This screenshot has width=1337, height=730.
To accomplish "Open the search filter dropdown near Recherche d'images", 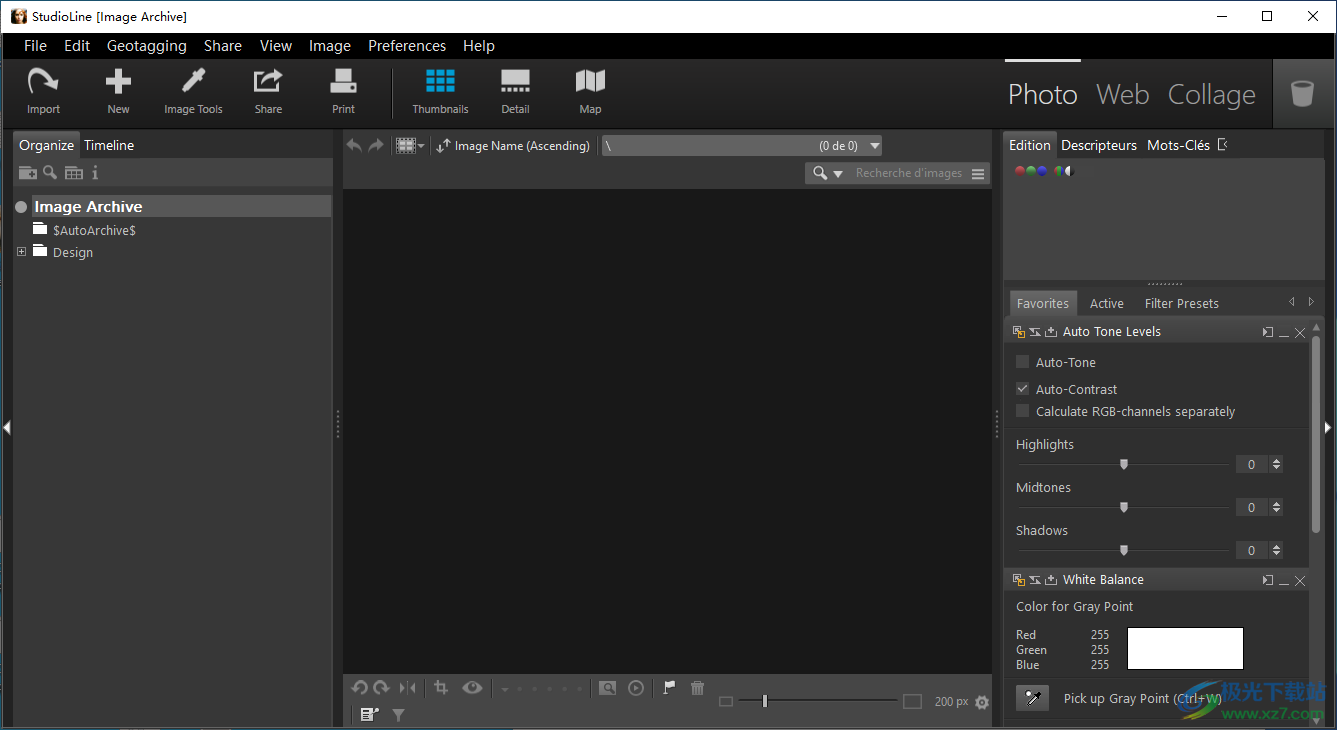I will point(838,172).
